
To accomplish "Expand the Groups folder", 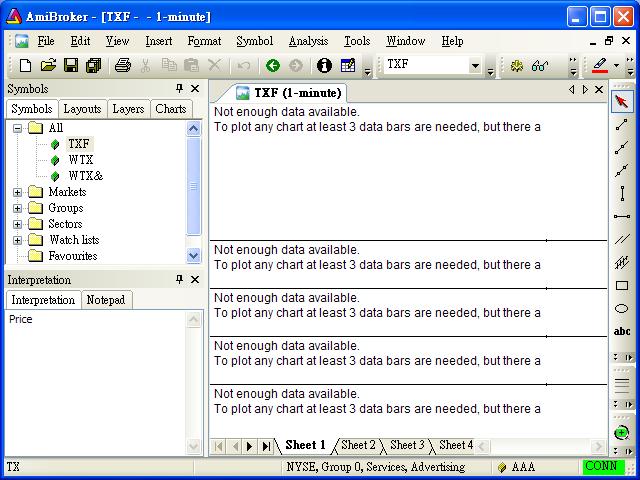I will pos(18,208).
